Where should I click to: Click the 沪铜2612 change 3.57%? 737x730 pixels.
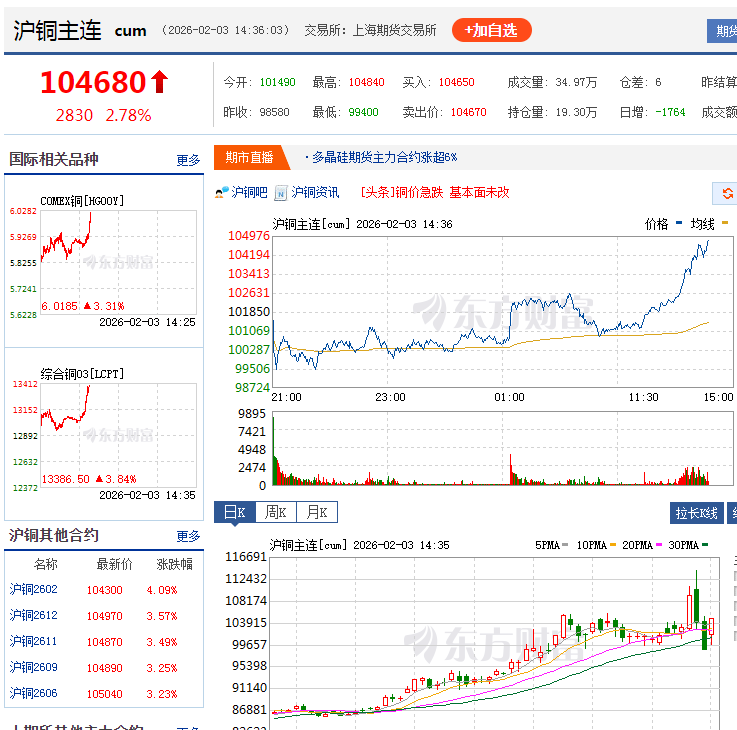tap(162, 616)
